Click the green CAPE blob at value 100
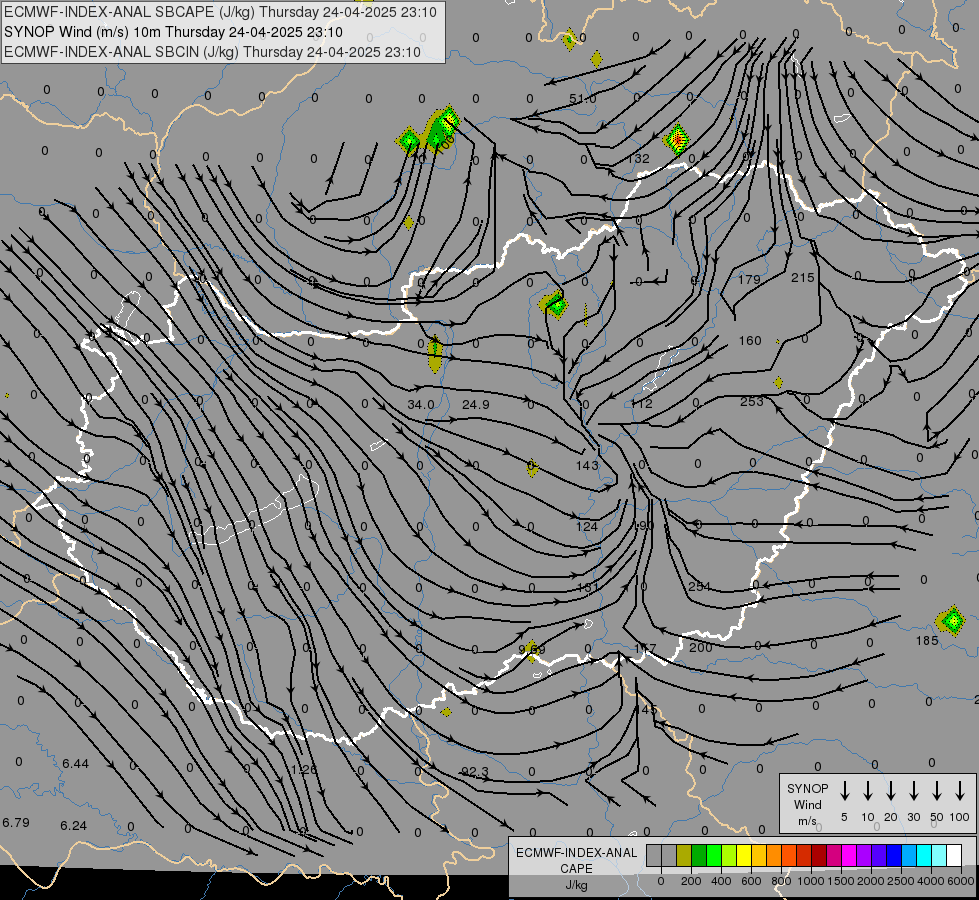 pyautogui.click(x=441, y=128)
